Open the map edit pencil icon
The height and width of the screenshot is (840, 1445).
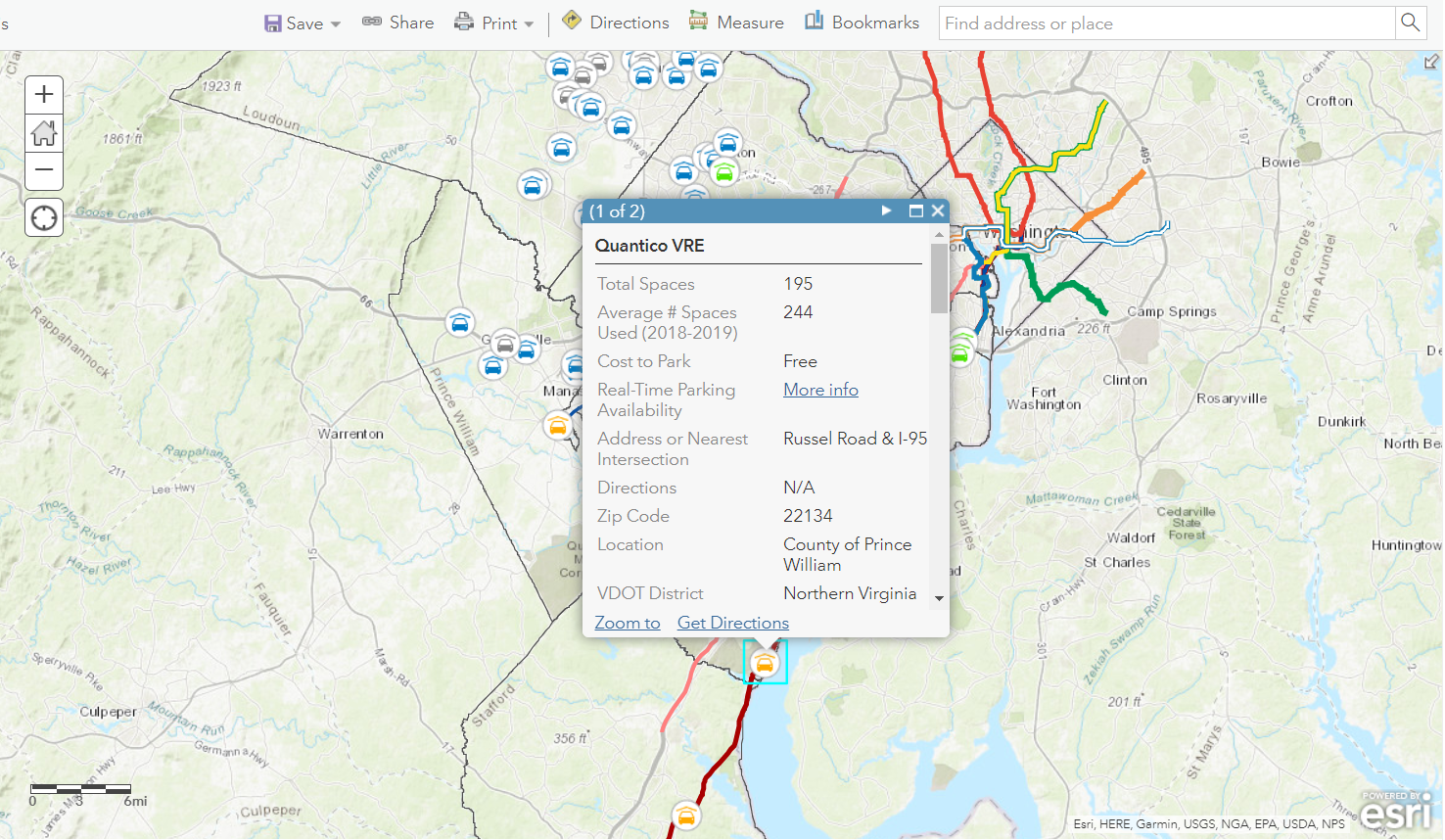pos(1430,62)
